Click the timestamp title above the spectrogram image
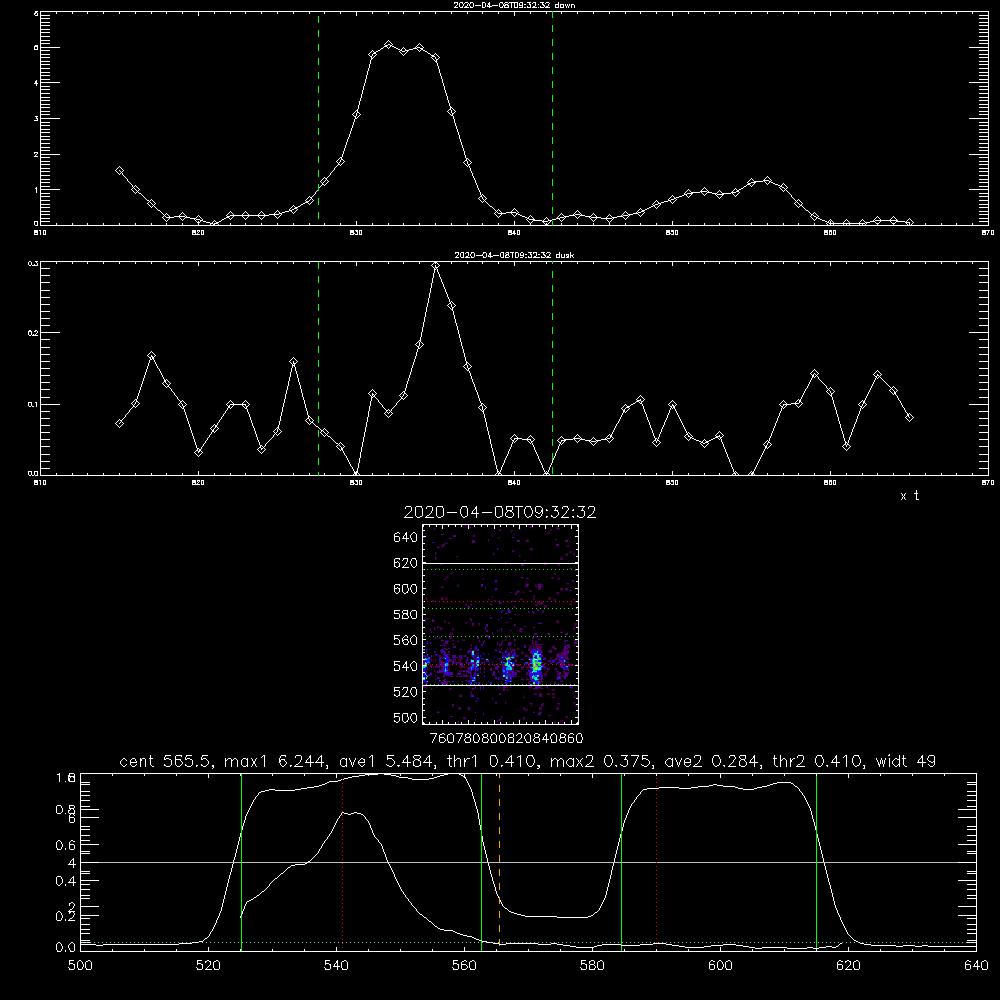 500,512
